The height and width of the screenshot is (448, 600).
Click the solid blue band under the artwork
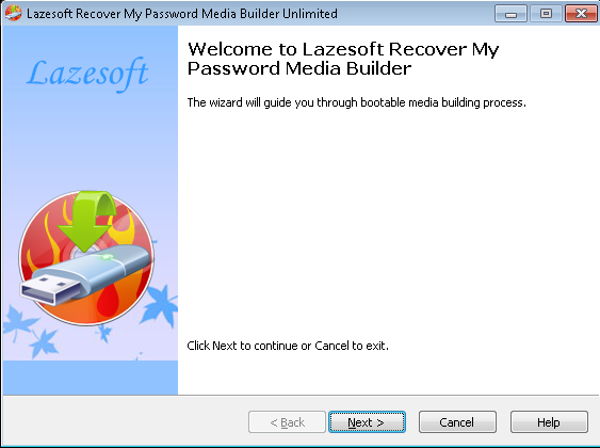90,378
